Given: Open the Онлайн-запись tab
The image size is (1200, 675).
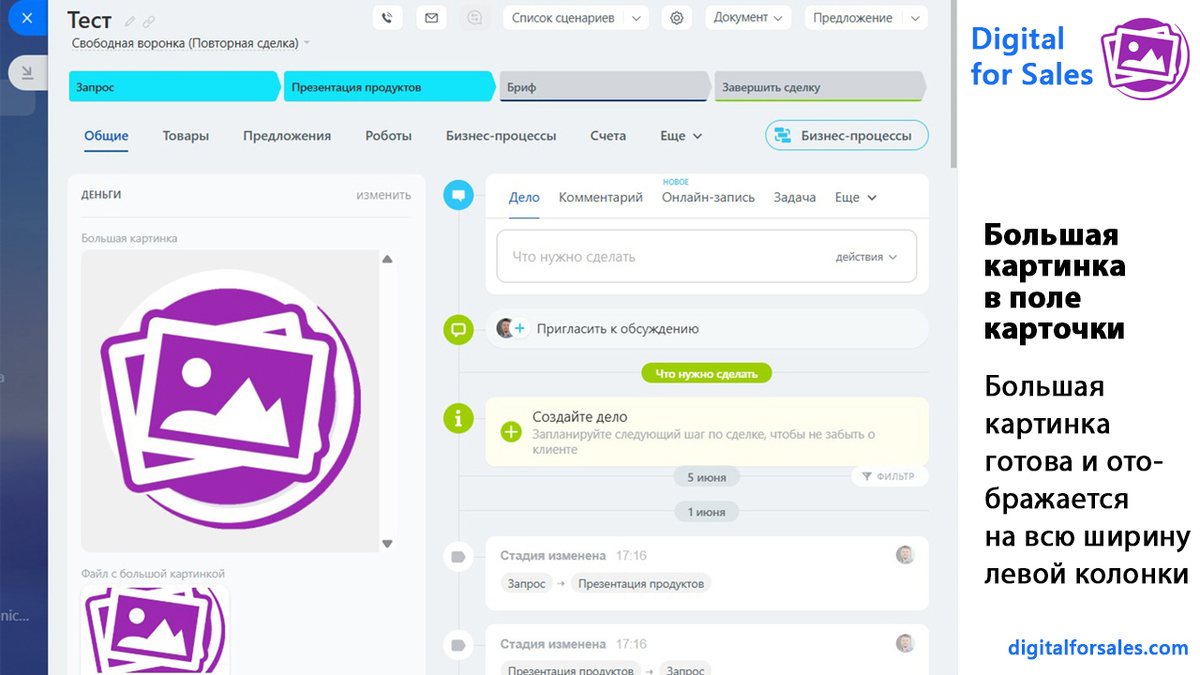Looking at the screenshot, I should tap(708, 198).
